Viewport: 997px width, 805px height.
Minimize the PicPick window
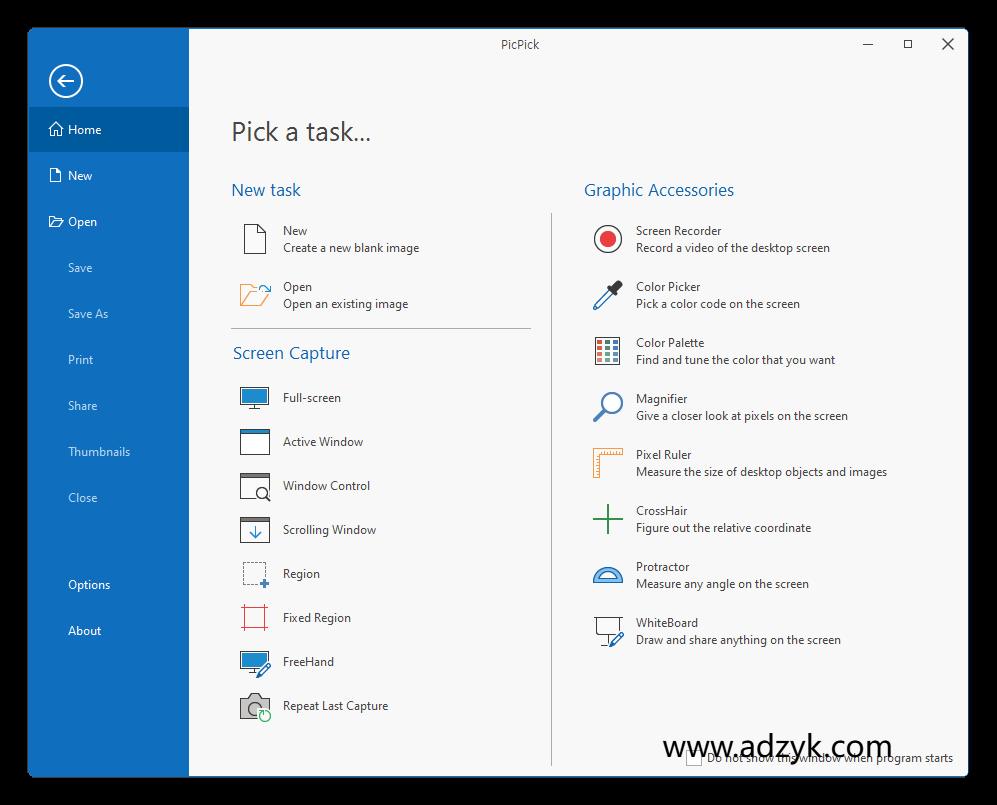coord(868,44)
